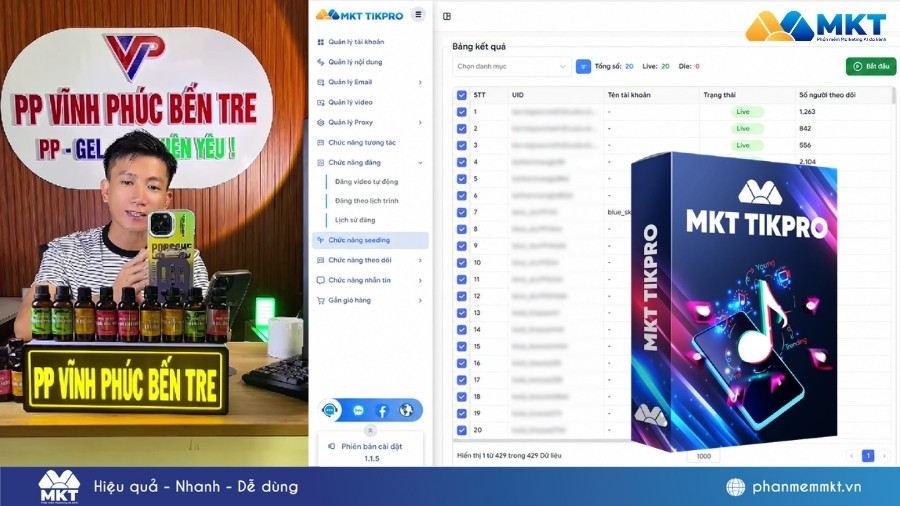Select Lịch sử đăng submenu
The height and width of the screenshot is (506, 900).
(355, 220)
